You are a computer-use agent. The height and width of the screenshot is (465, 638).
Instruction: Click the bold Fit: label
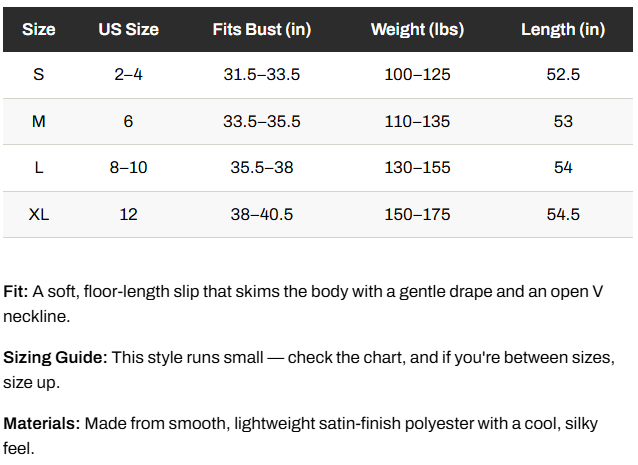pyautogui.click(x=15, y=292)
